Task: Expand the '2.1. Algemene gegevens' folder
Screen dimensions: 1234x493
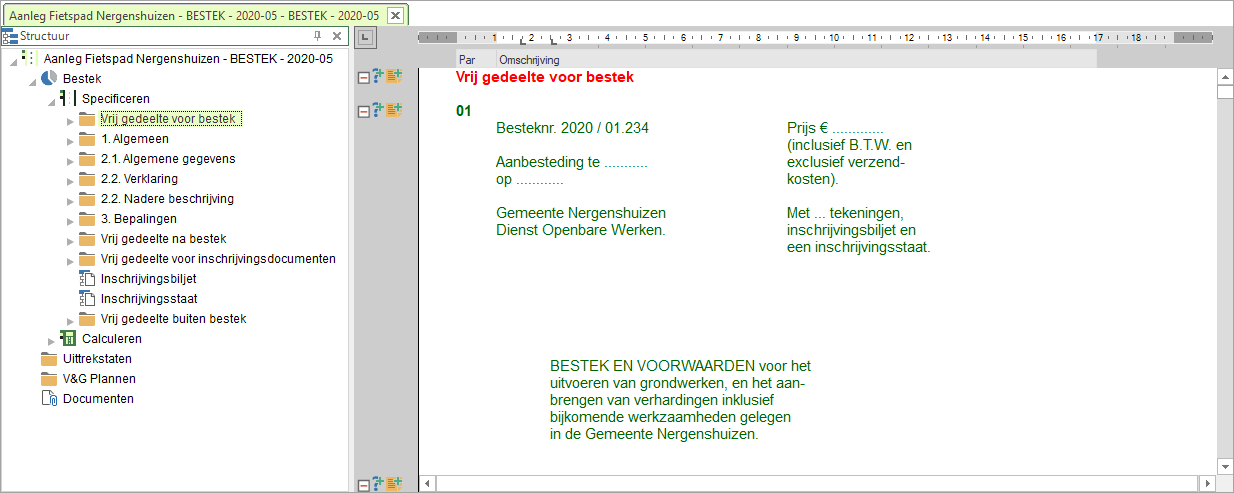Action: [x=70, y=160]
